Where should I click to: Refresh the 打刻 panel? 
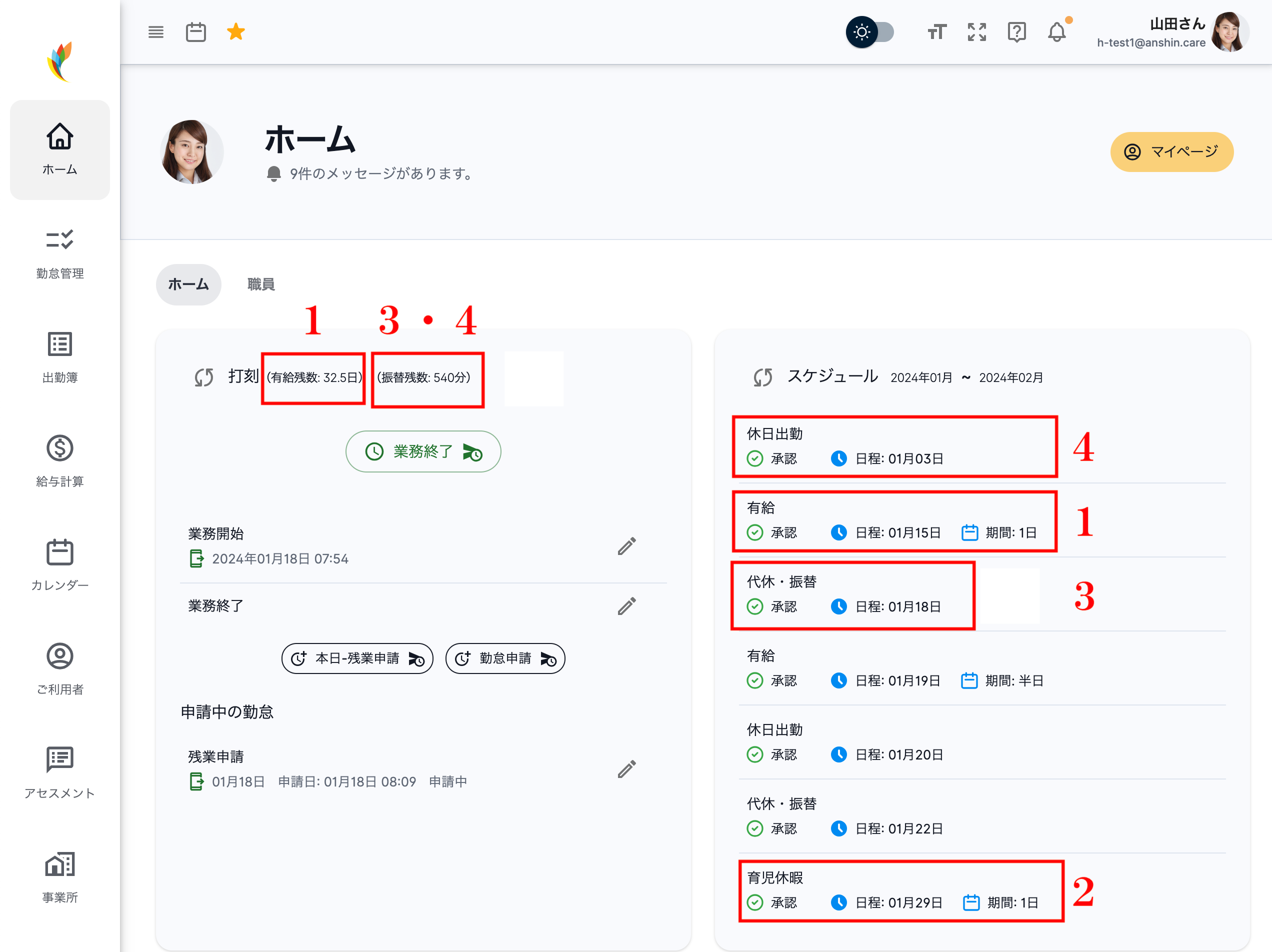pos(204,377)
